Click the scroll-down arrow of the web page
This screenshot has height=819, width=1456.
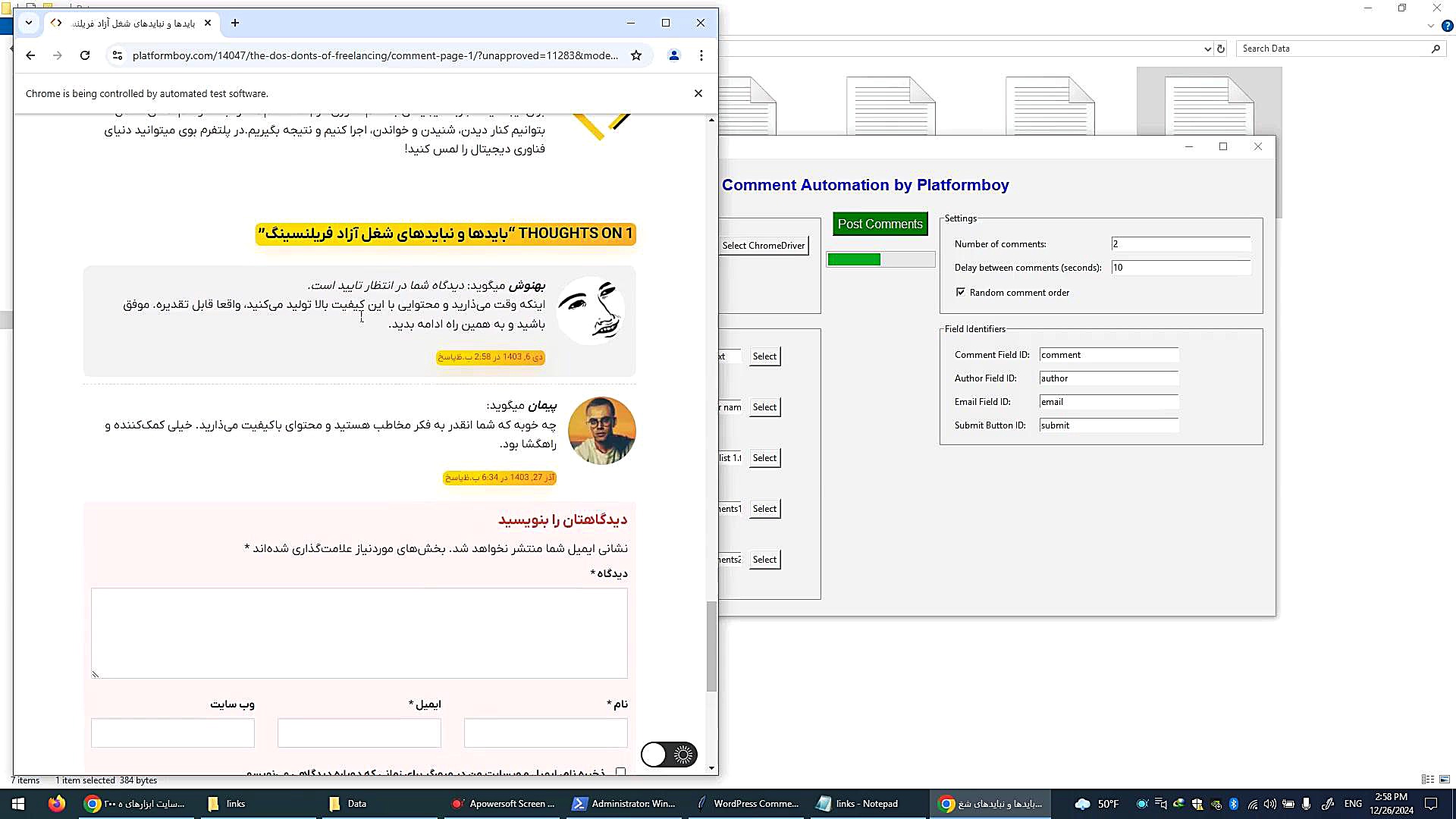[x=711, y=768]
